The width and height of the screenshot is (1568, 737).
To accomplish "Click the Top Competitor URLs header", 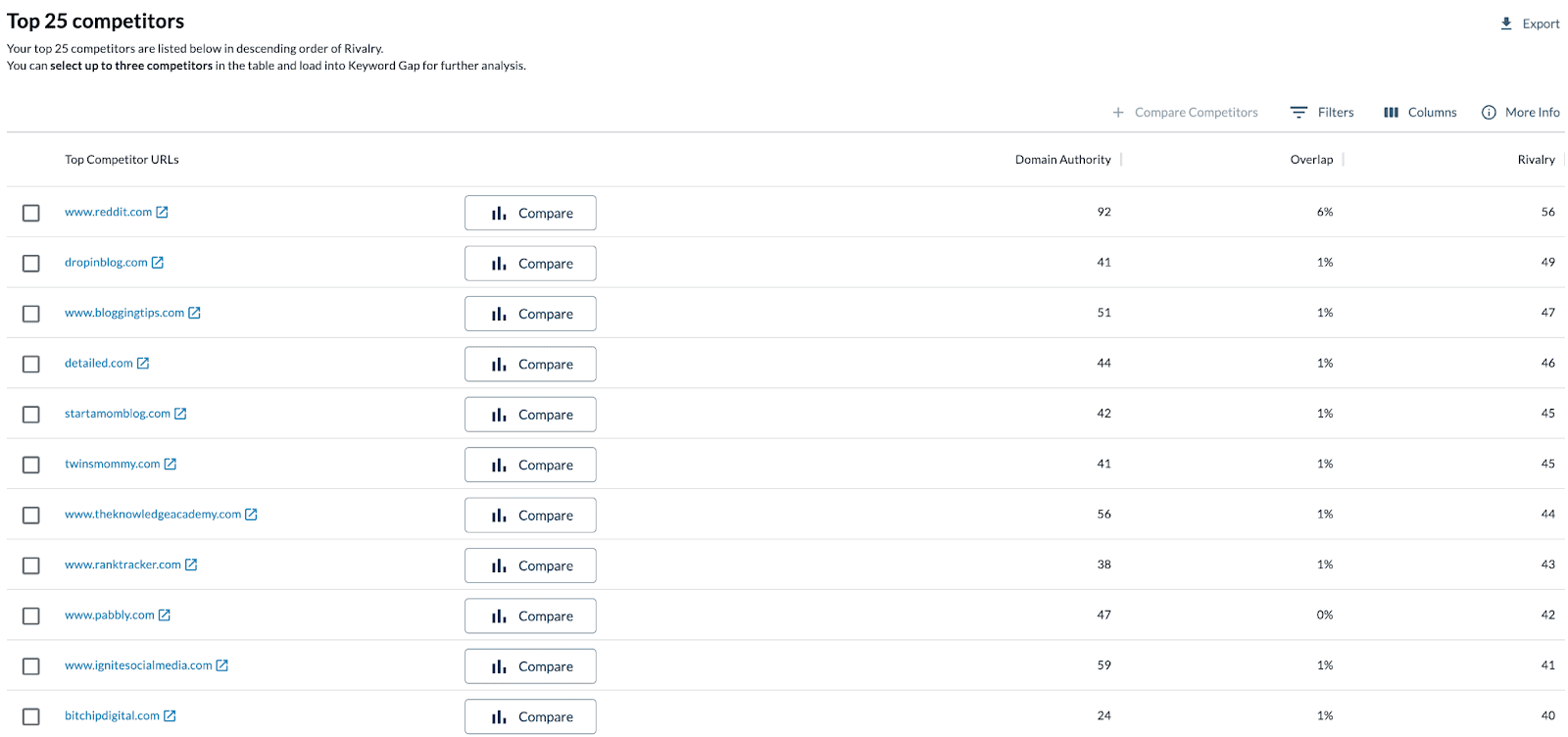I will pyautogui.click(x=122, y=160).
